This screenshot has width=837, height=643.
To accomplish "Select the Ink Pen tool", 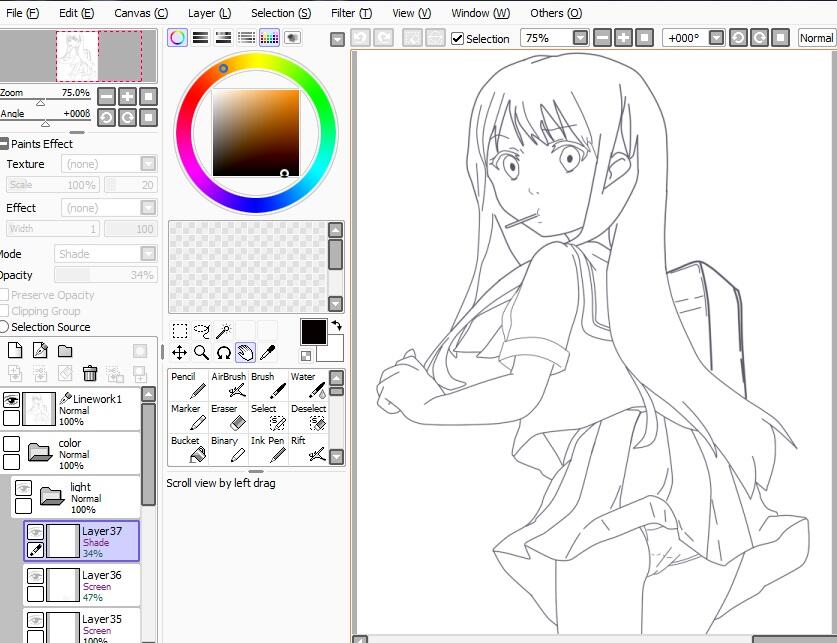I will pyautogui.click(x=268, y=449).
